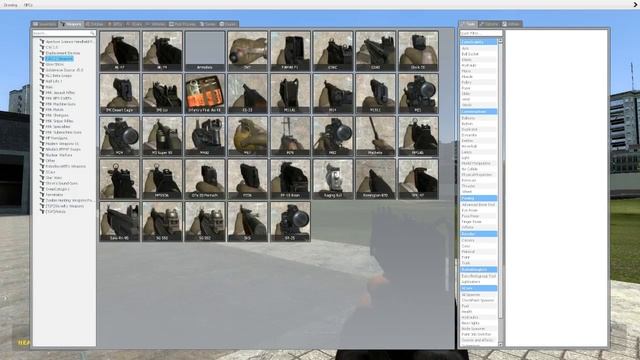Select Aperture Science Handheld category
Image resolution: width=640 pixels, height=360 pixels.
(69, 42)
